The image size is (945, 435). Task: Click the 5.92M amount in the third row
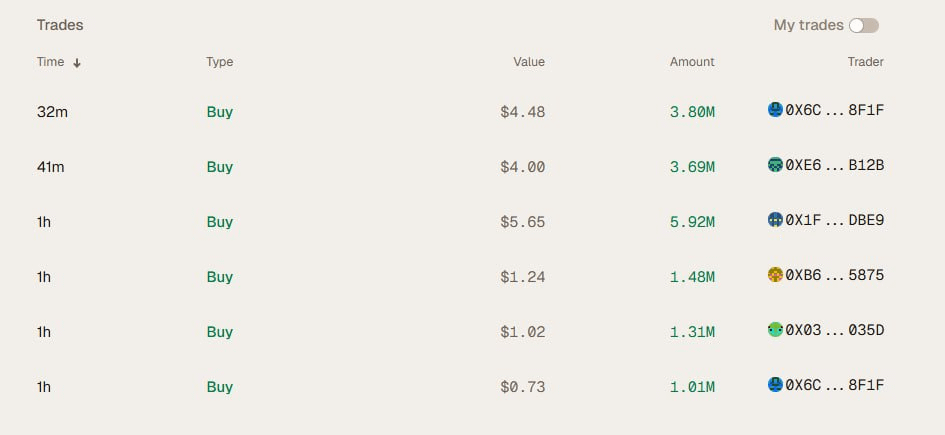point(692,222)
